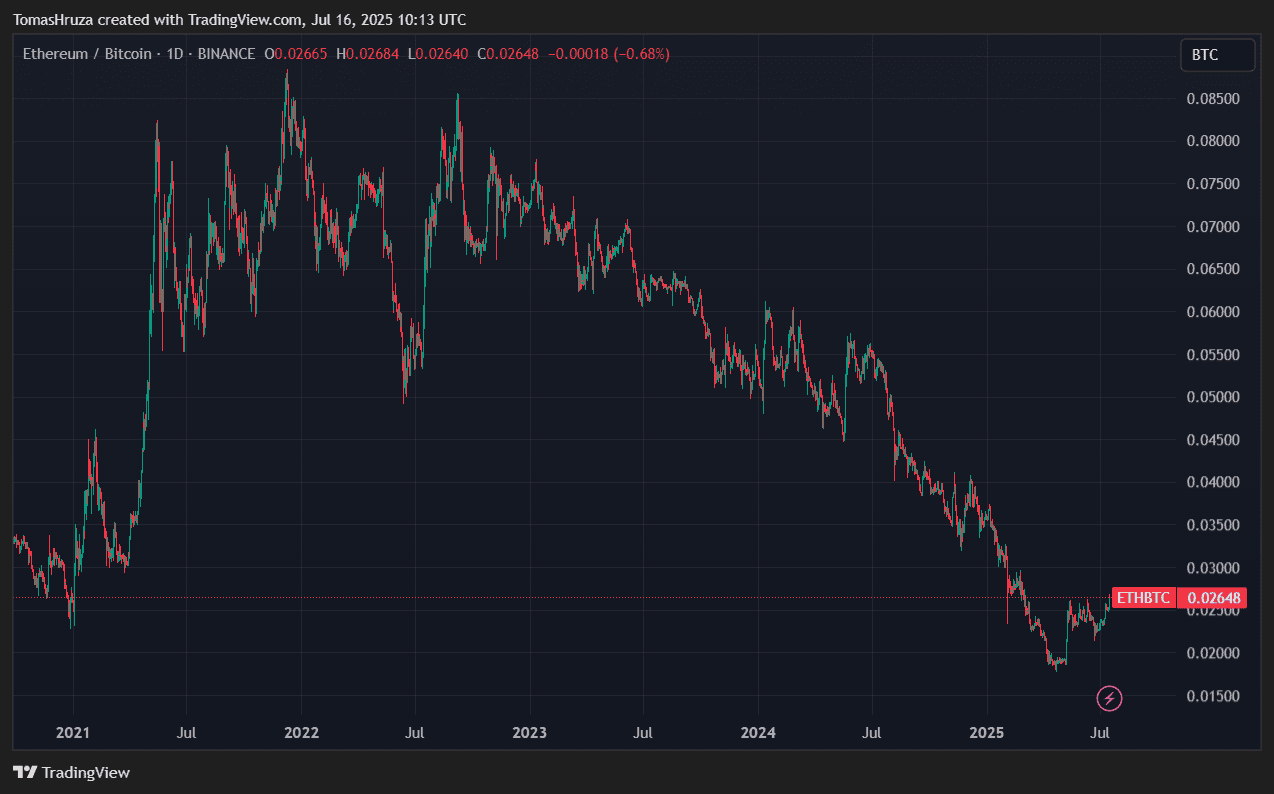Click the red ETHBTC symbol label

tap(1142, 598)
